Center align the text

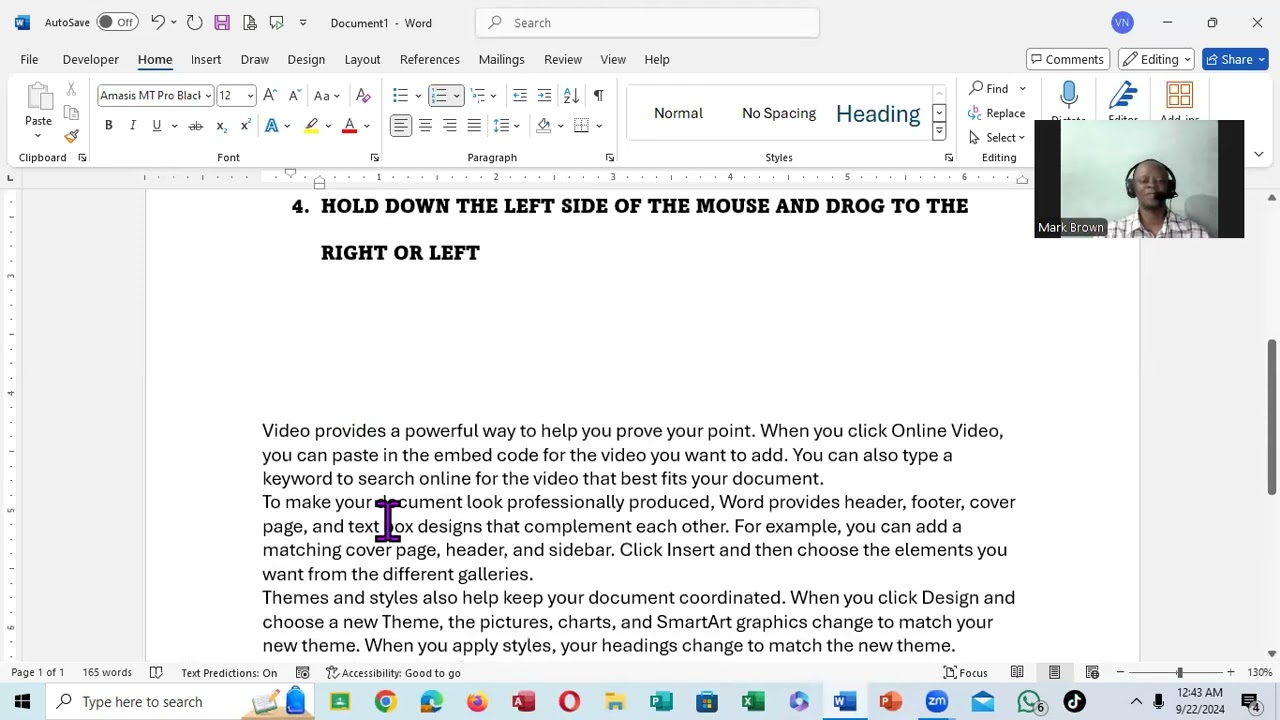425,125
